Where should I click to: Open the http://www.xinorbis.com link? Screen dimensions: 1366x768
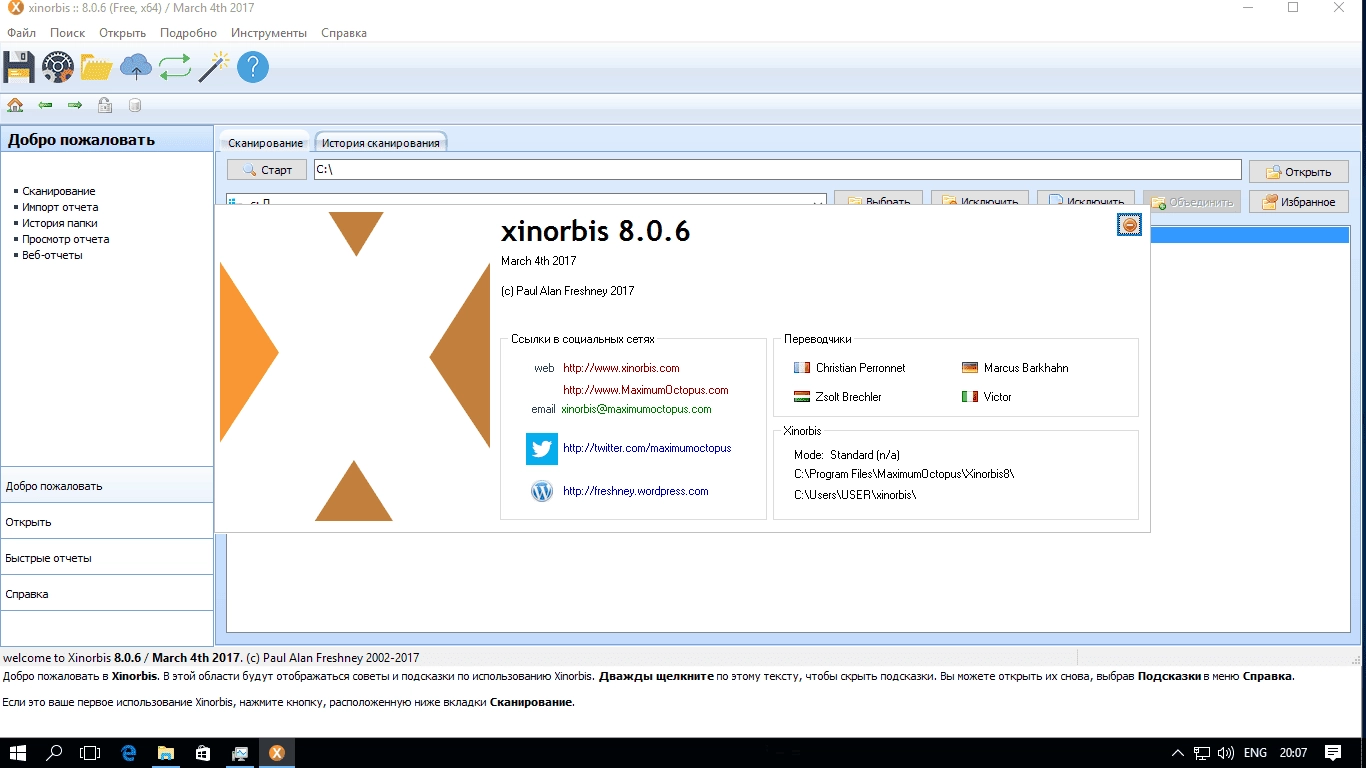pos(621,368)
